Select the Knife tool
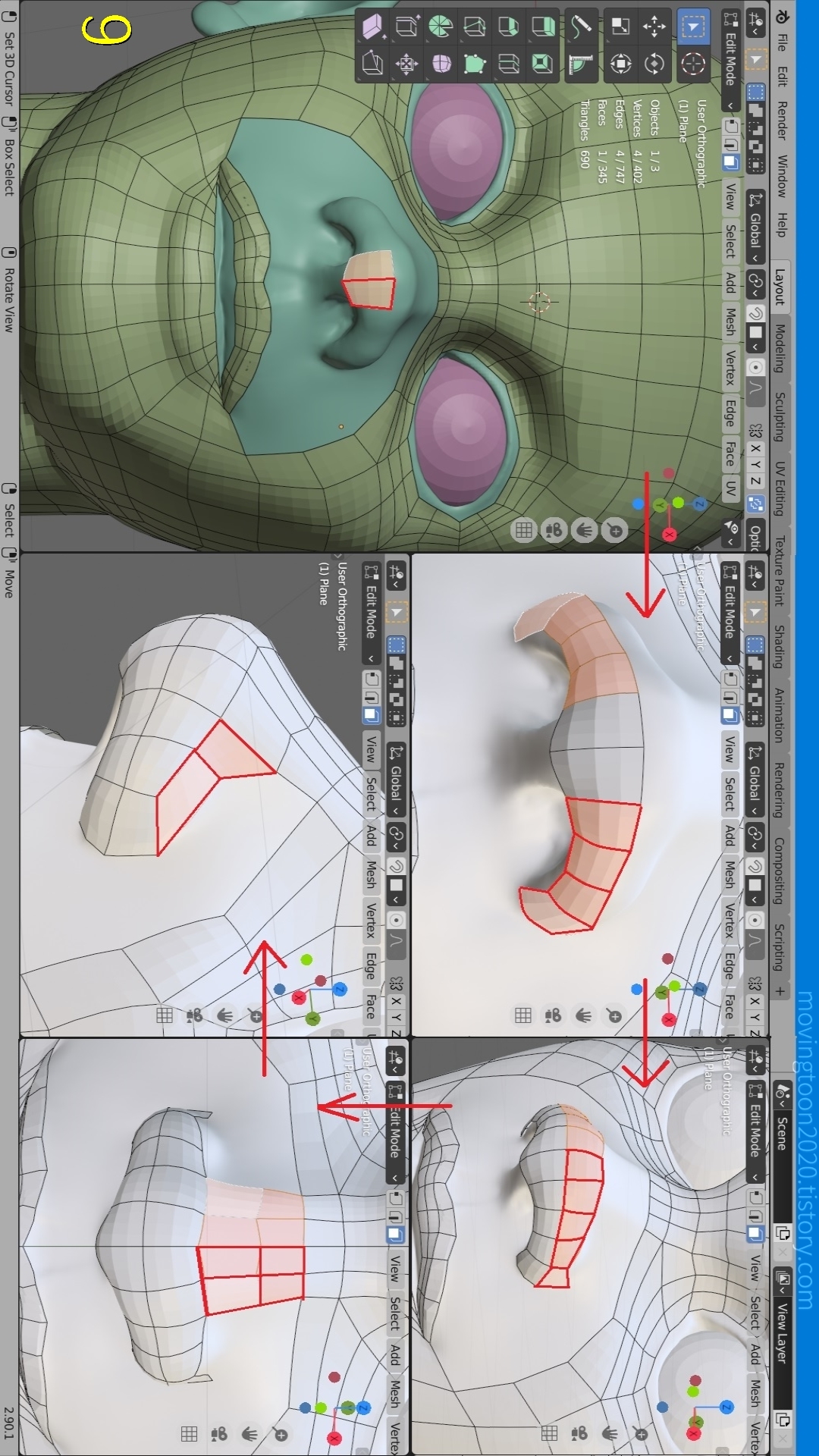 tap(475, 27)
